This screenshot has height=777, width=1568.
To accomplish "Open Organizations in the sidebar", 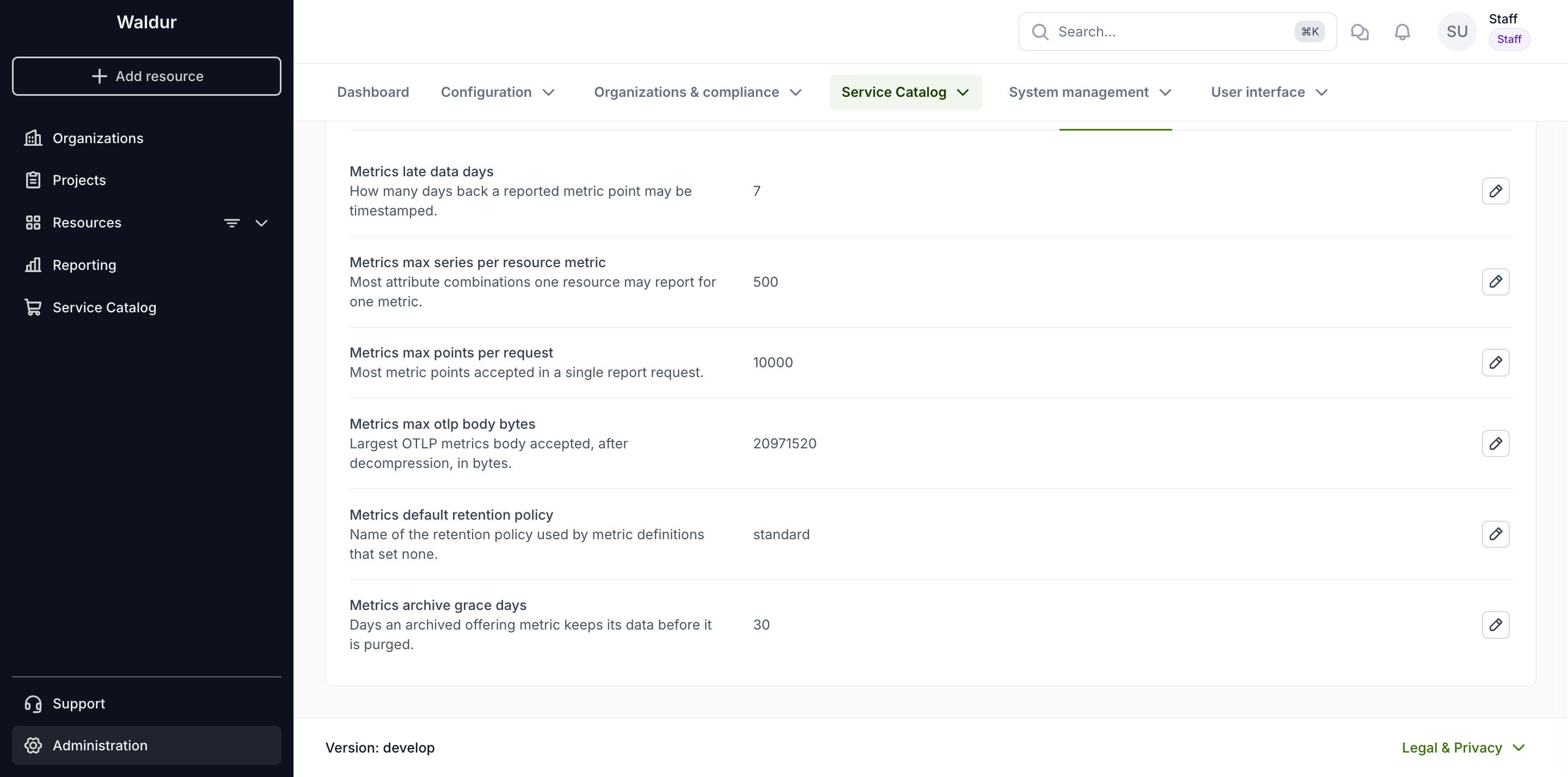I will click(x=146, y=138).
